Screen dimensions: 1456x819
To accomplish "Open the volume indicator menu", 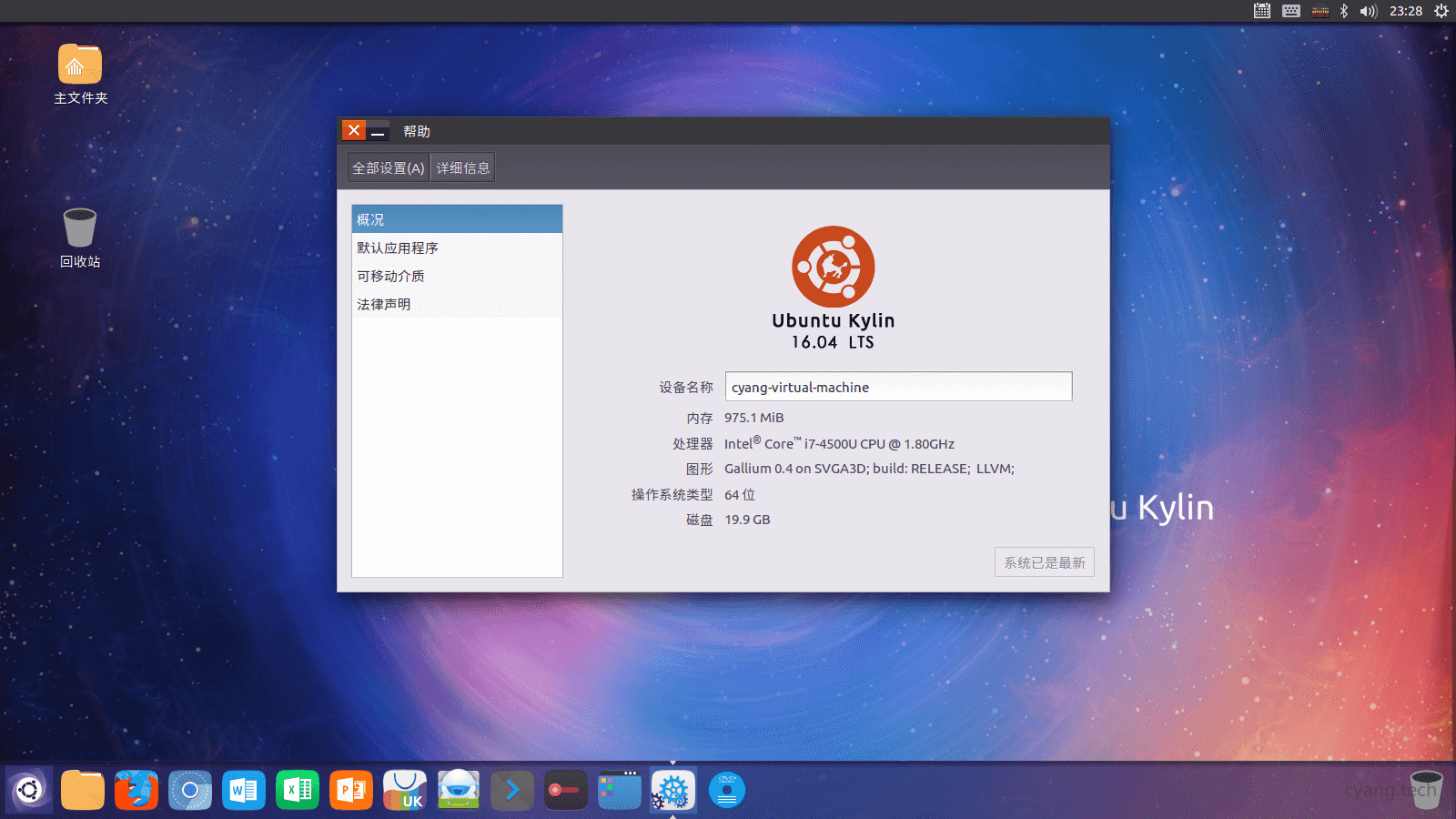I will click(x=1368, y=11).
